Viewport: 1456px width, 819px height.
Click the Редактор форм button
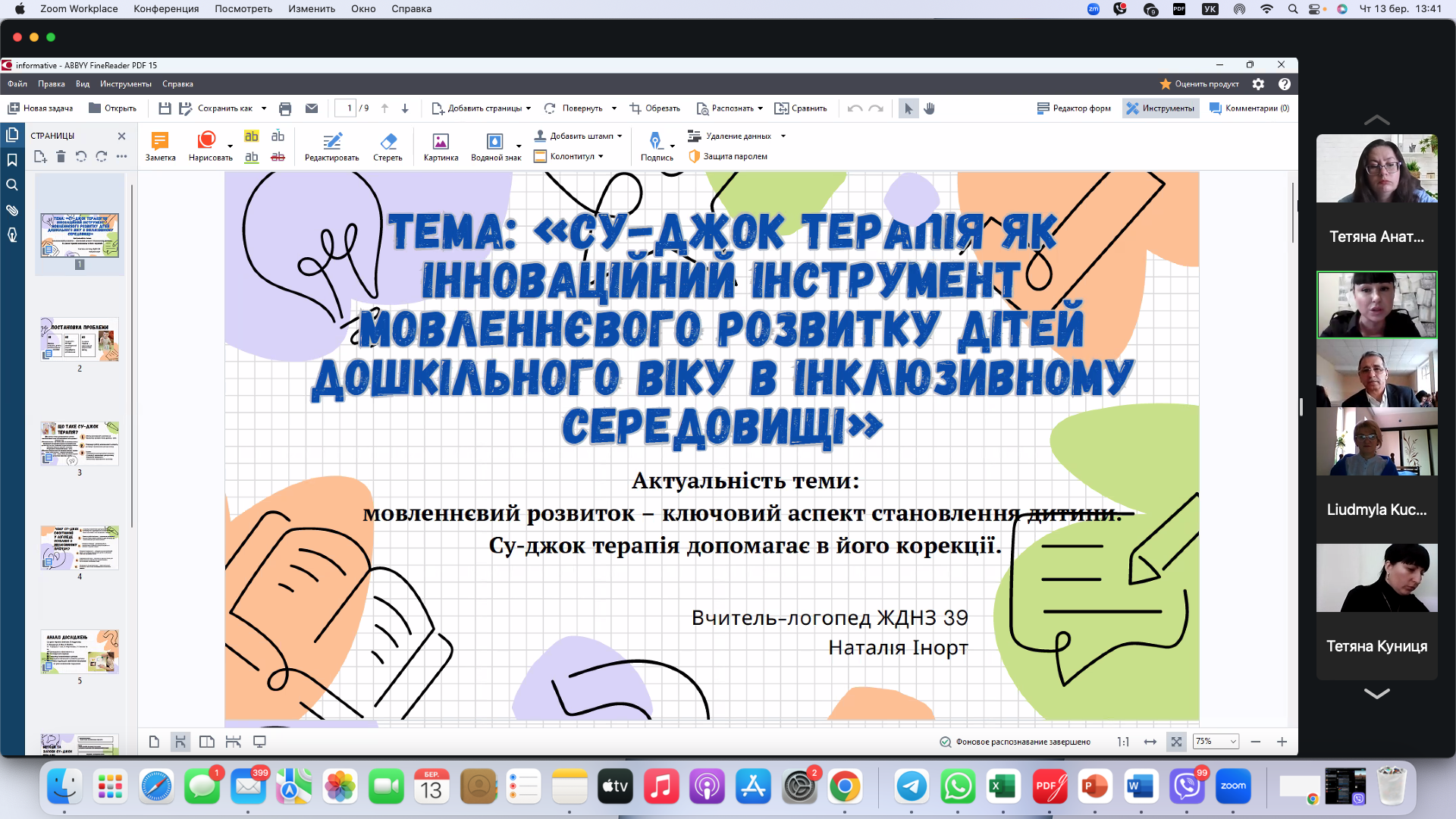tap(1074, 108)
